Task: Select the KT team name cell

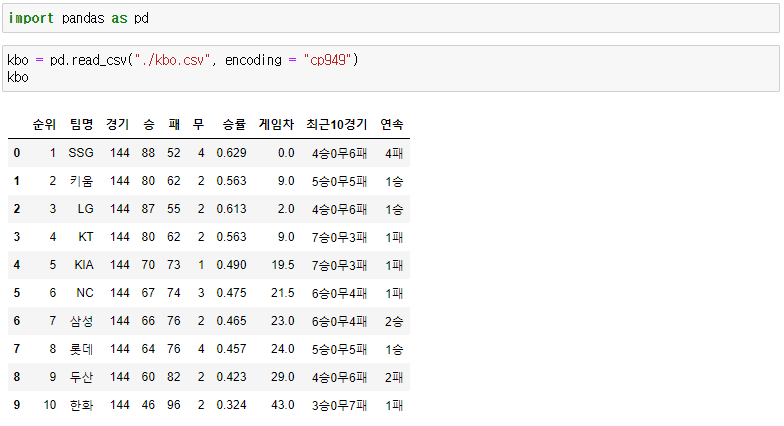Action: click(x=86, y=236)
